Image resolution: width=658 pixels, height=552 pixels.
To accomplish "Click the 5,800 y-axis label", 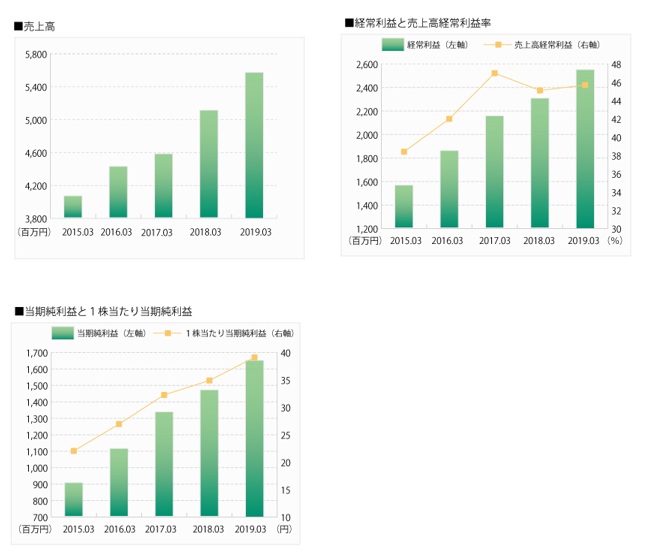I will coord(36,55).
